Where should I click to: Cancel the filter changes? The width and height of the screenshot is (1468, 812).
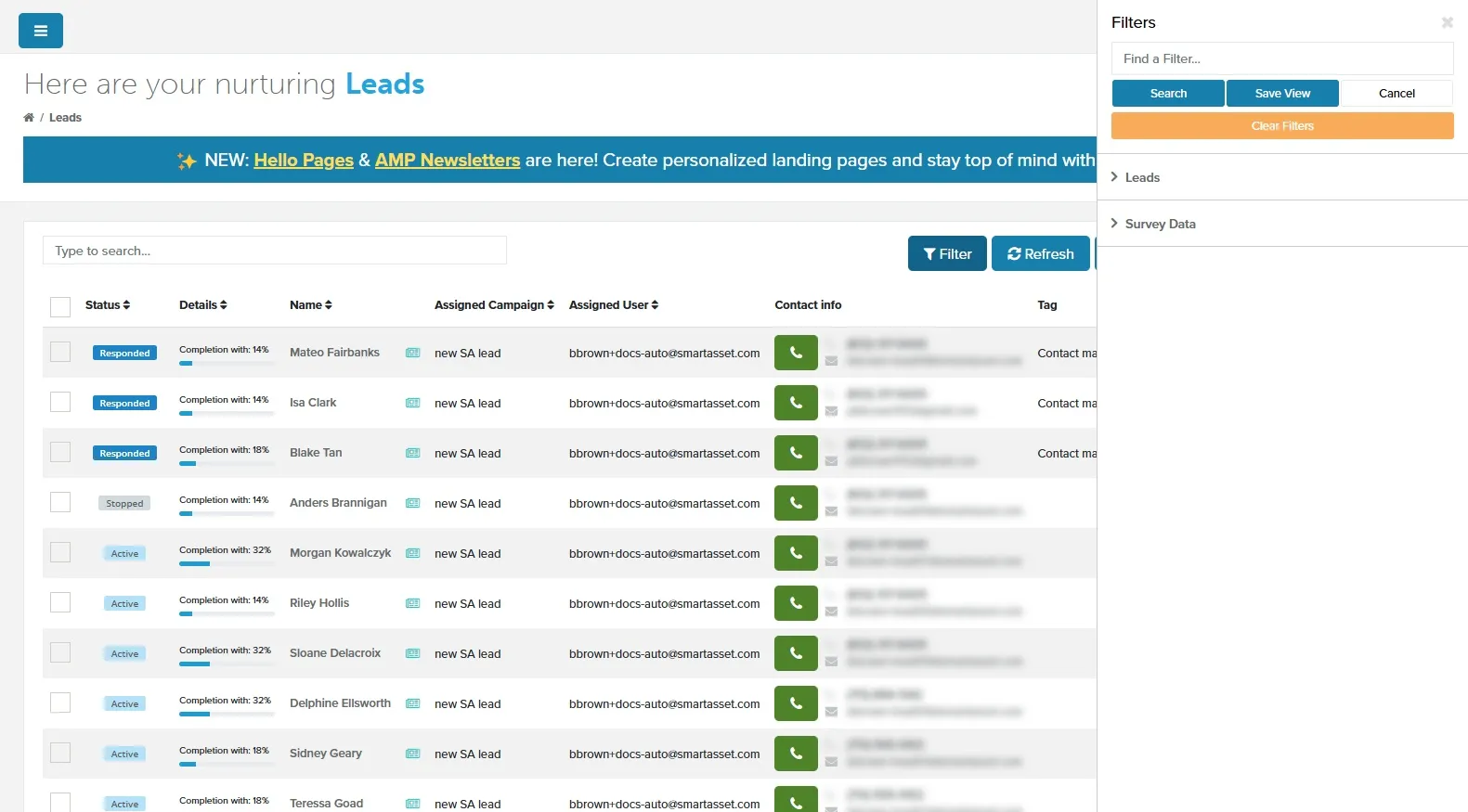(1397, 93)
